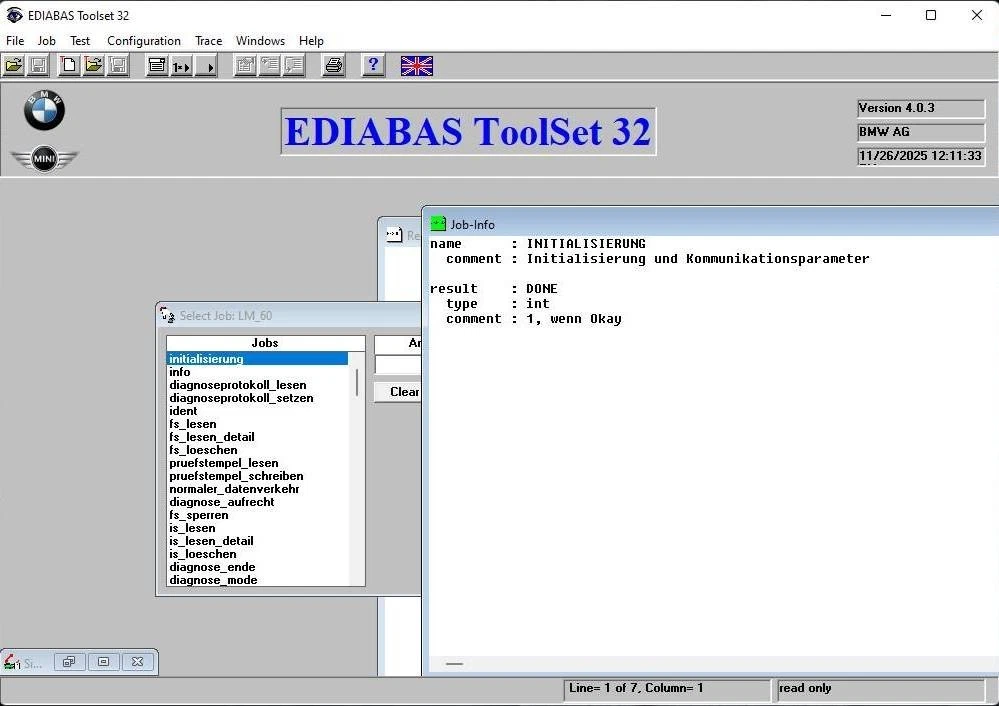
Task: Open help with the blue question mark icon
Action: 373,65
